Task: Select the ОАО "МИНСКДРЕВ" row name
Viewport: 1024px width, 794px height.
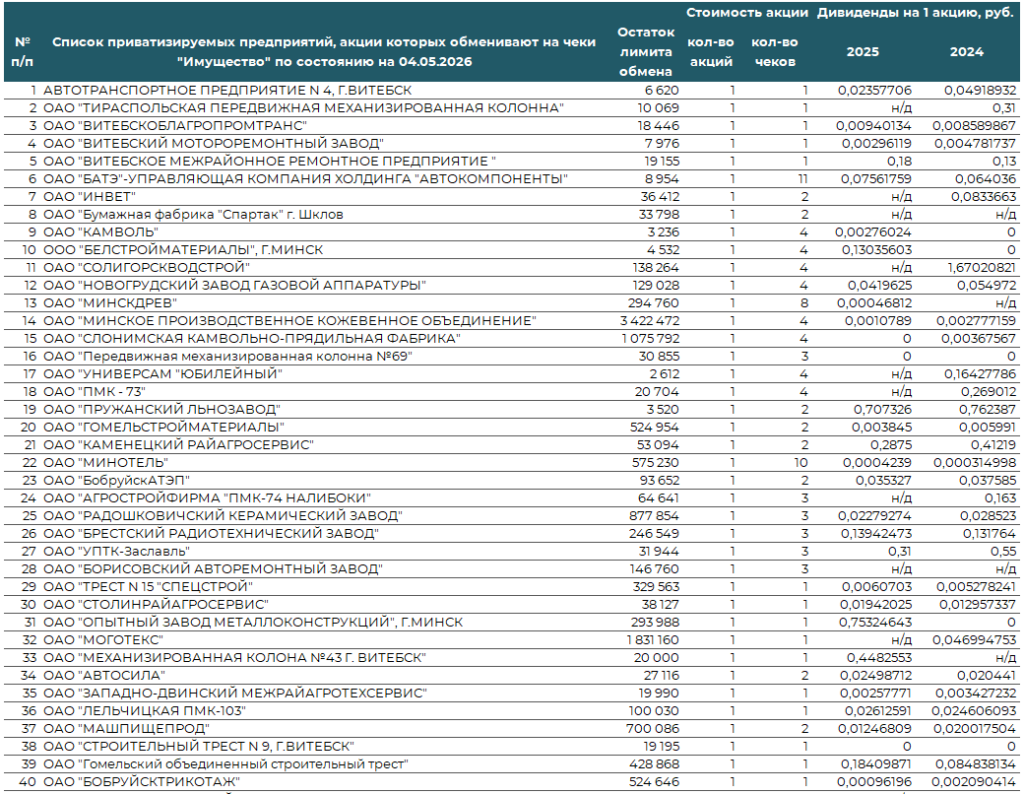Action: pos(110,303)
